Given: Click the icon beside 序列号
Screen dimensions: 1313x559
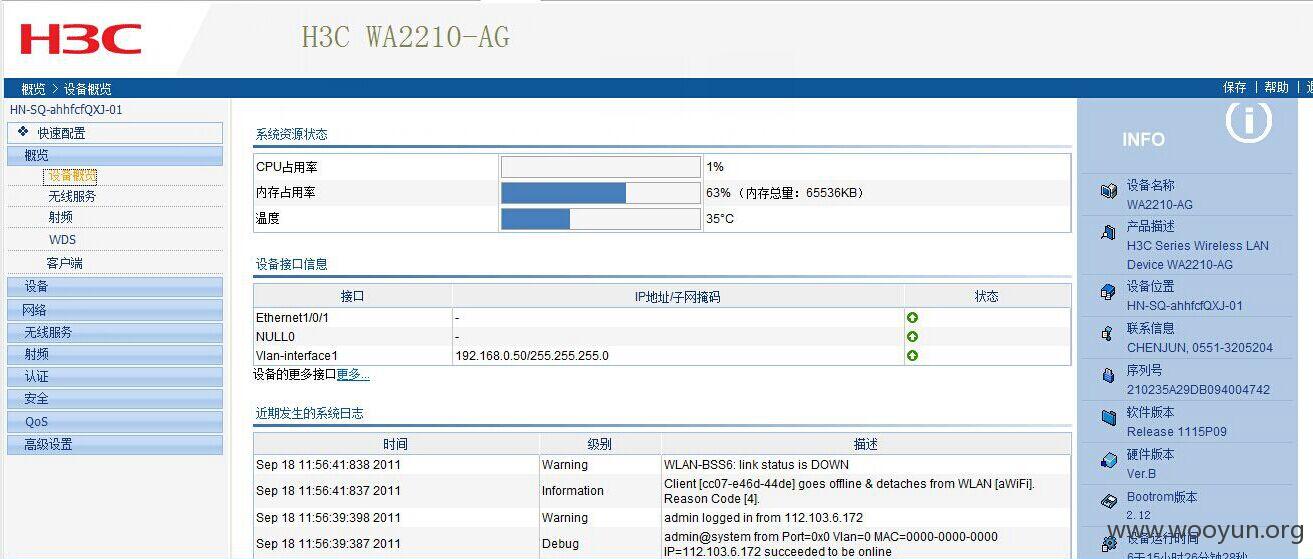Looking at the screenshot, I should click(1108, 376).
